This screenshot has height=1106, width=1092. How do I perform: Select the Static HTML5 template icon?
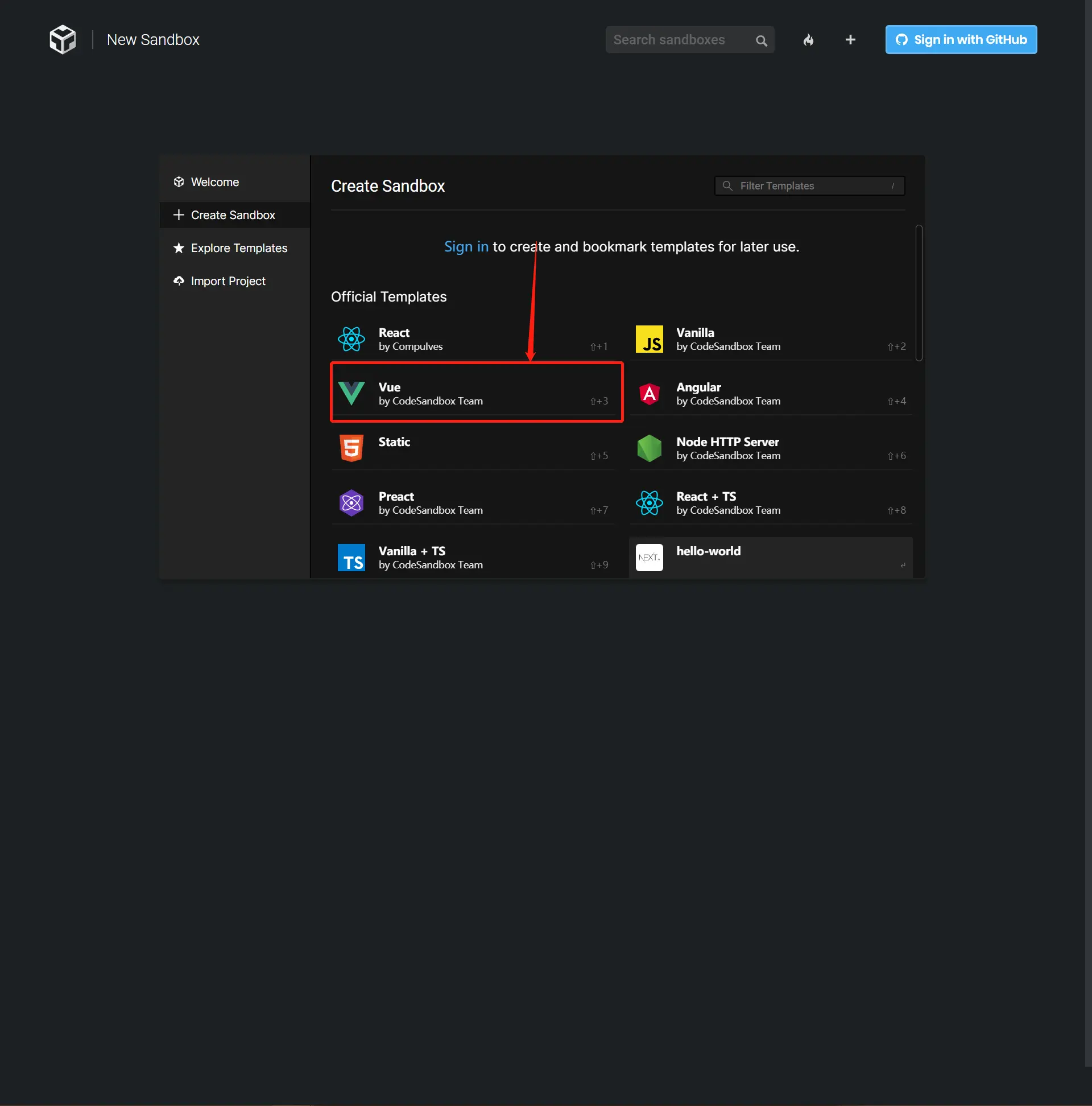pos(351,448)
